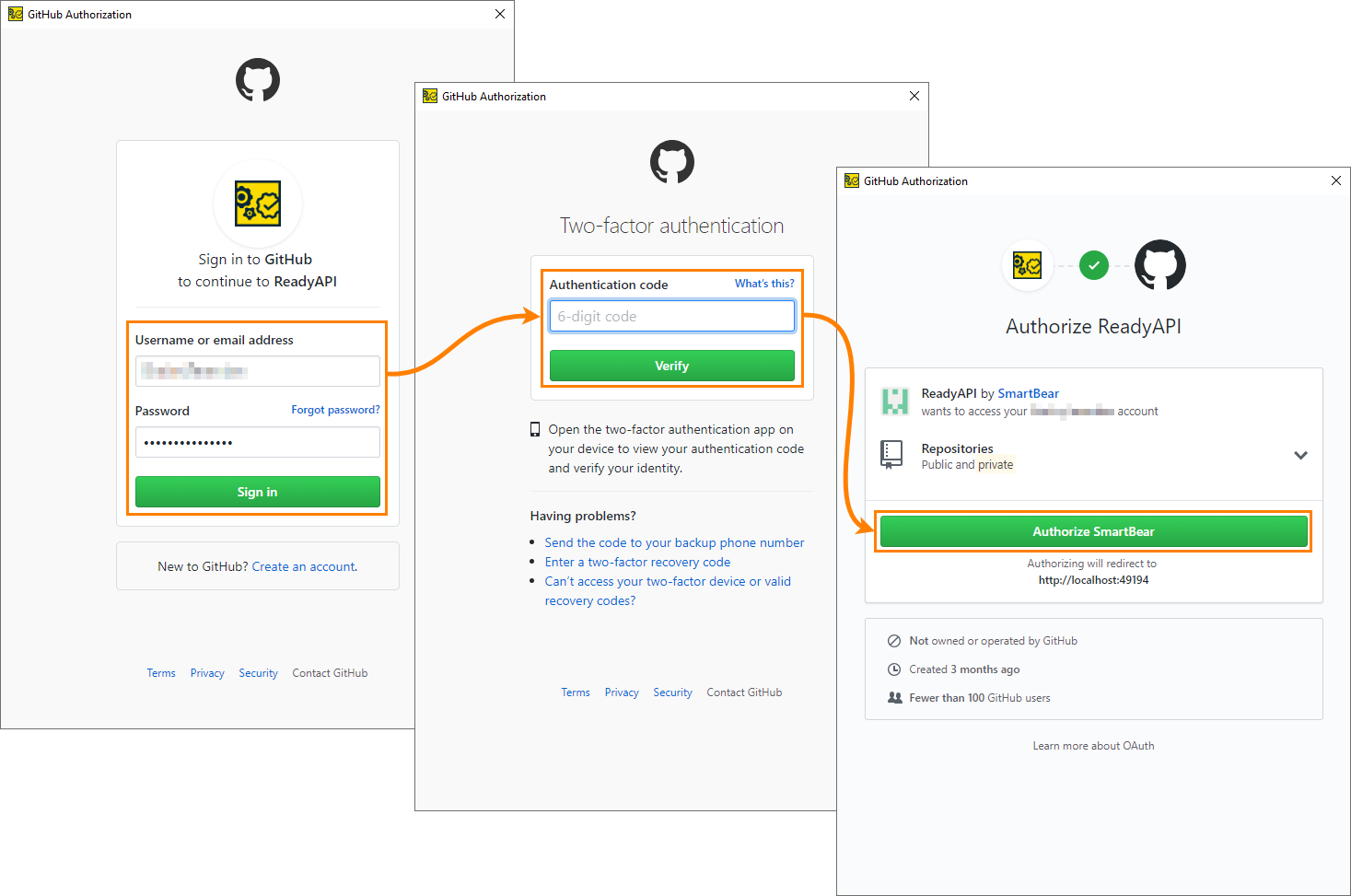Image resolution: width=1351 pixels, height=896 pixels.
Task: Click the ReadyAPI icon in Authorize ReadyAPI header
Action: 1027,265
